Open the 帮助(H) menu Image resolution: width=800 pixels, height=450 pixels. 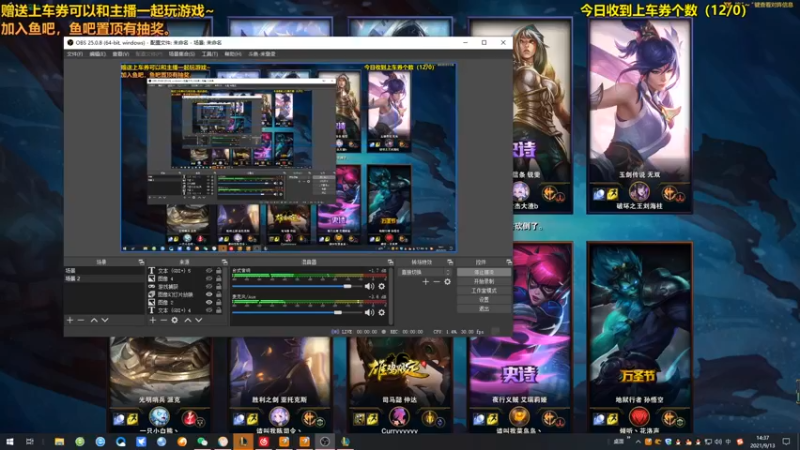click(x=233, y=54)
